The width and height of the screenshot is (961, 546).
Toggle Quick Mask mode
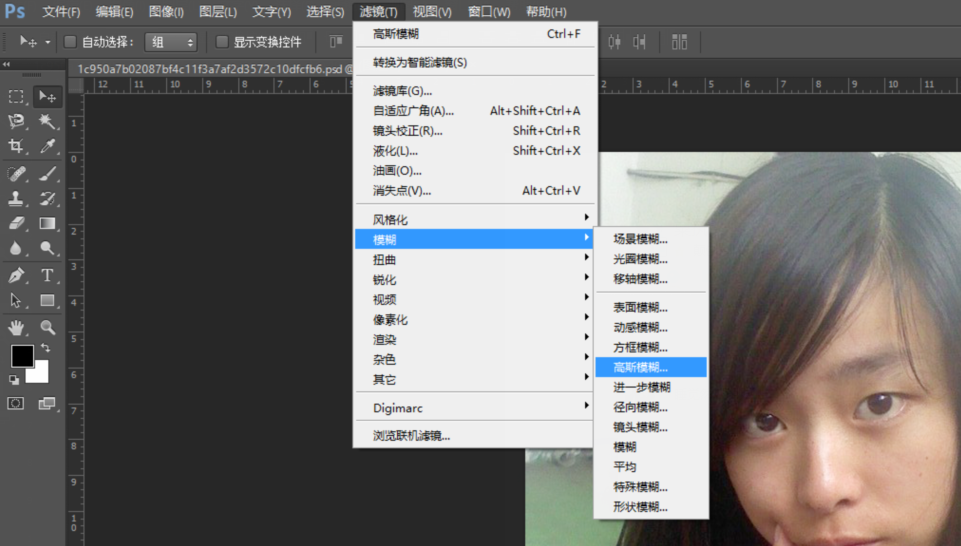(x=16, y=403)
